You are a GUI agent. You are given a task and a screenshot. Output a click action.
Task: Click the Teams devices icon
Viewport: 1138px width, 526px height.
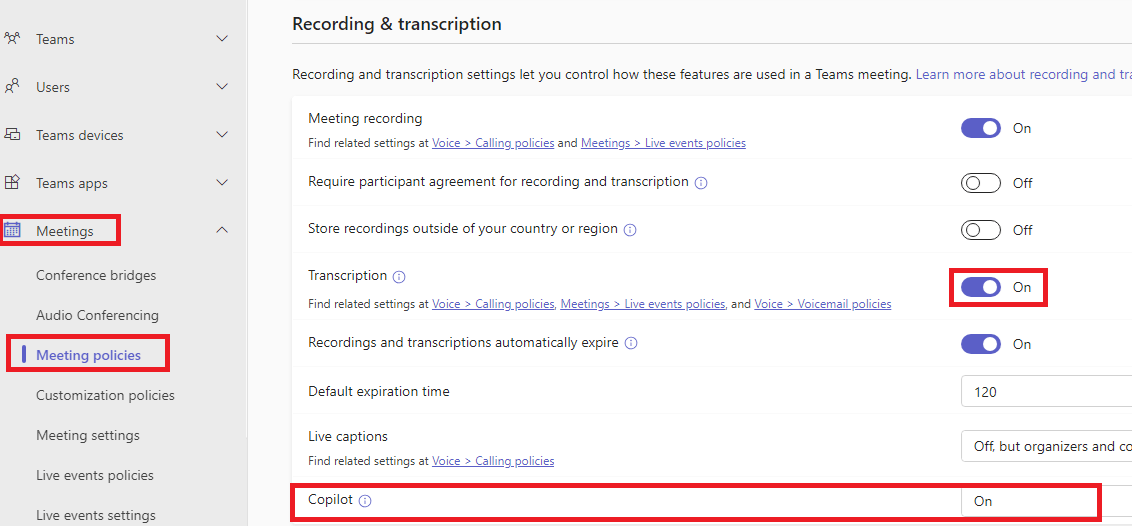[x=12, y=135]
